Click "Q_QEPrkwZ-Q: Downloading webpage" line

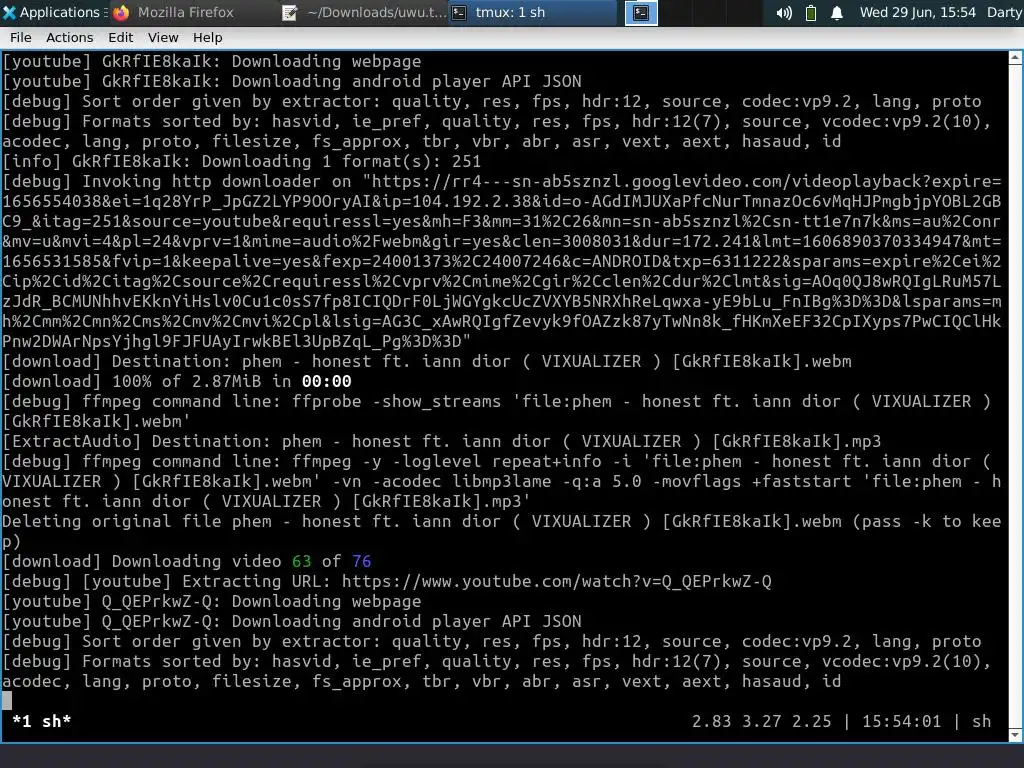click(212, 601)
